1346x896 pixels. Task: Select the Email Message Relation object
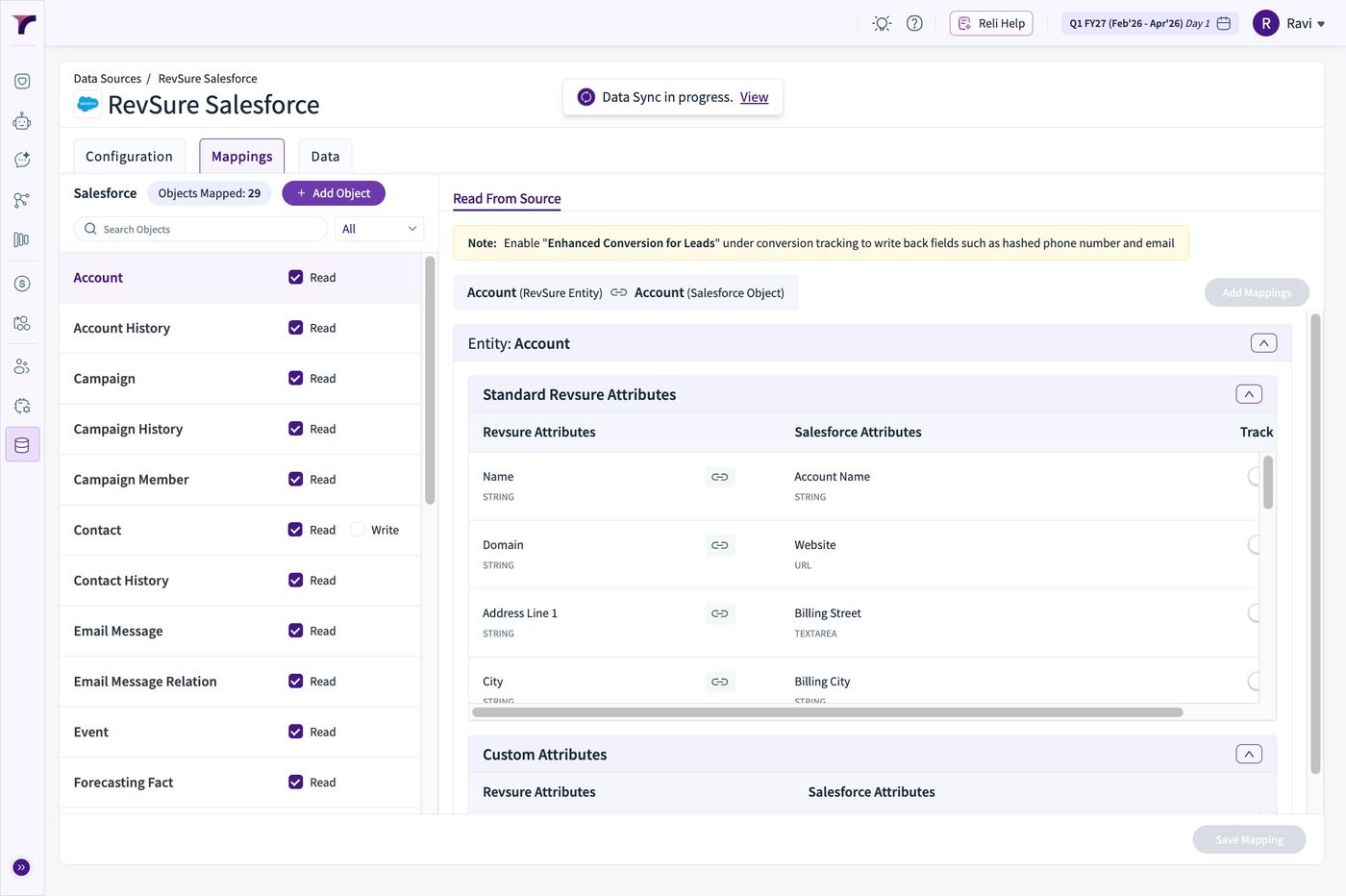pyautogui.click(x=240, y=682)
